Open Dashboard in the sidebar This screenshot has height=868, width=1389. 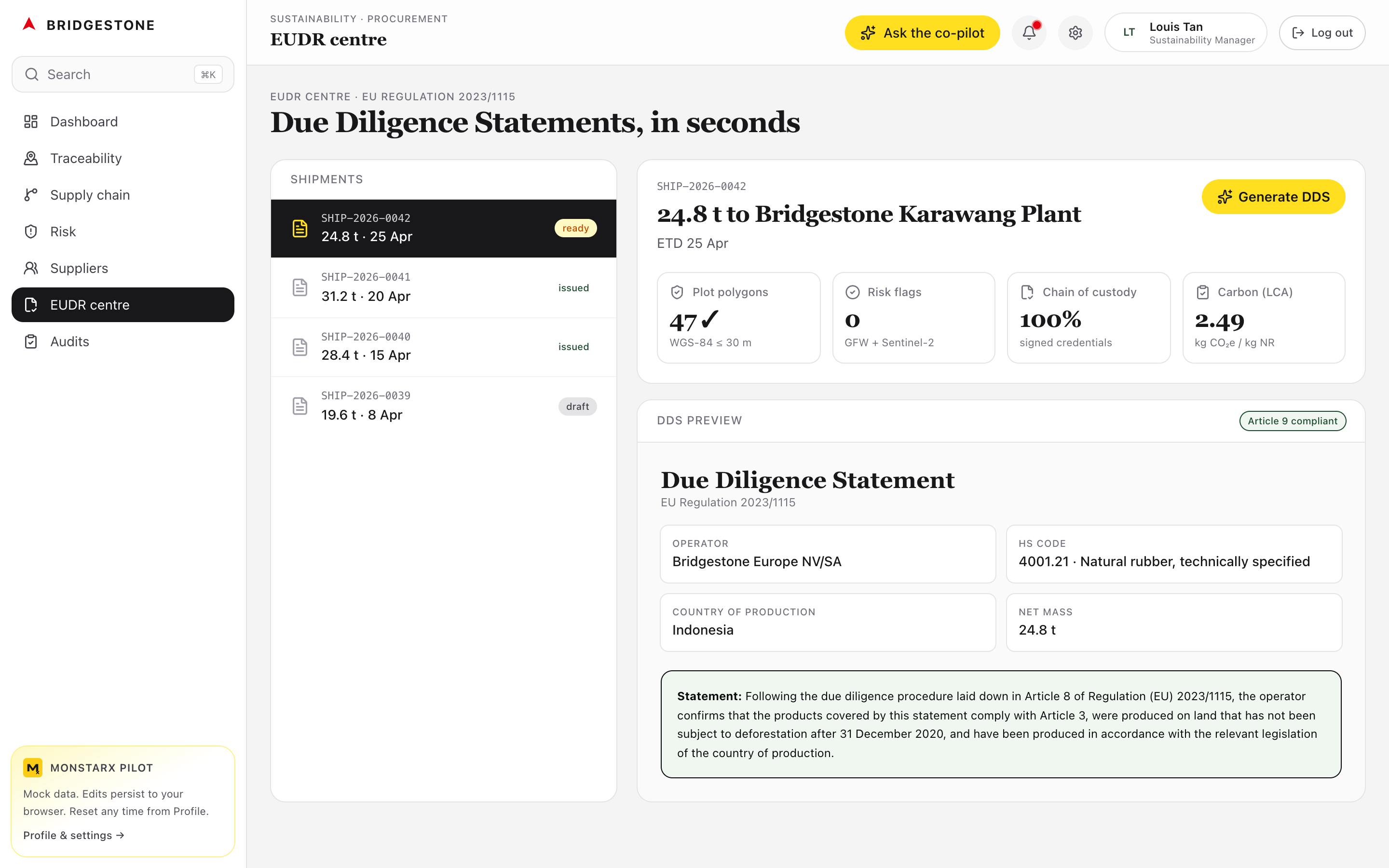[x=84, y=122]
